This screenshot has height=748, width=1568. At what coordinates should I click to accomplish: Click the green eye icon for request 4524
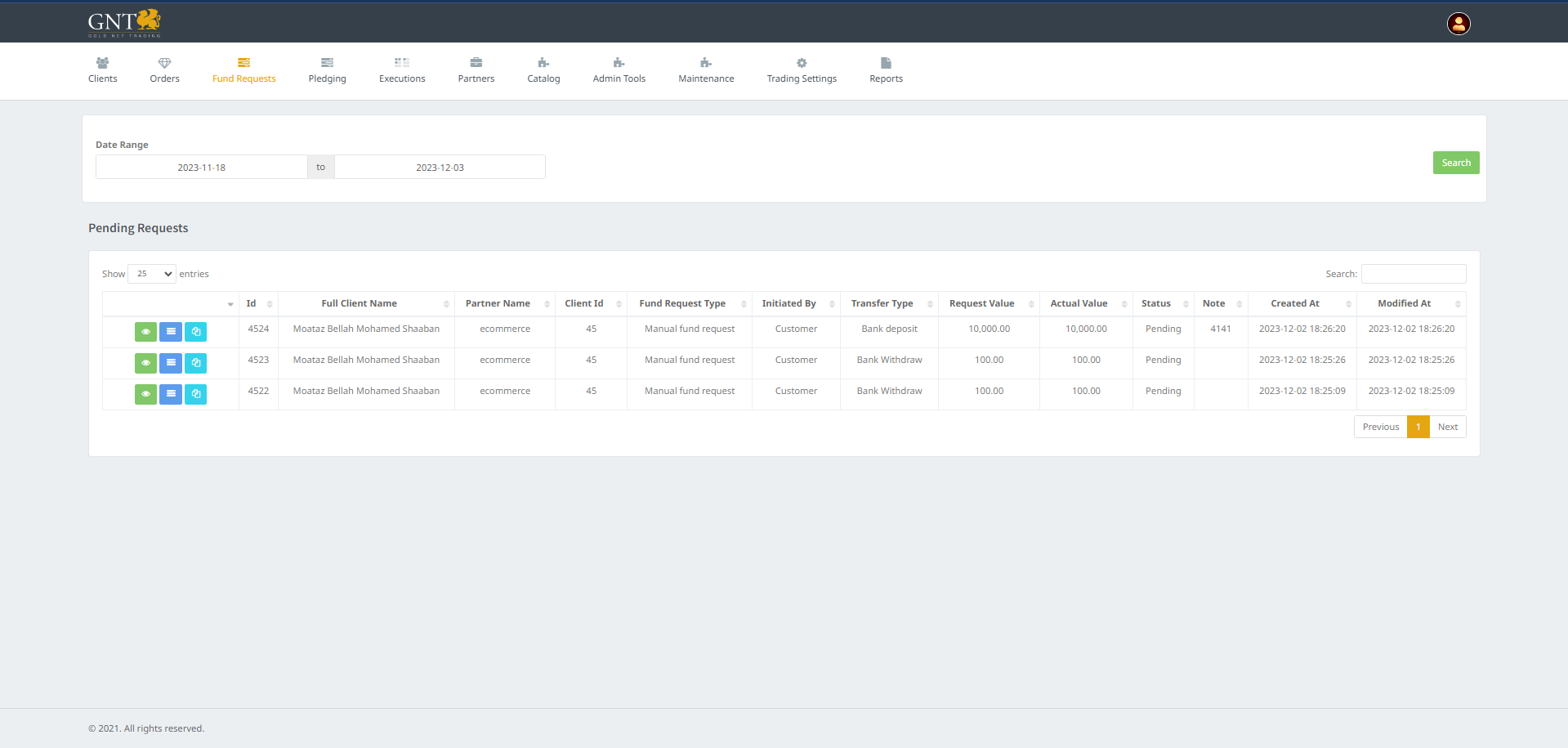tap(145, 332)
